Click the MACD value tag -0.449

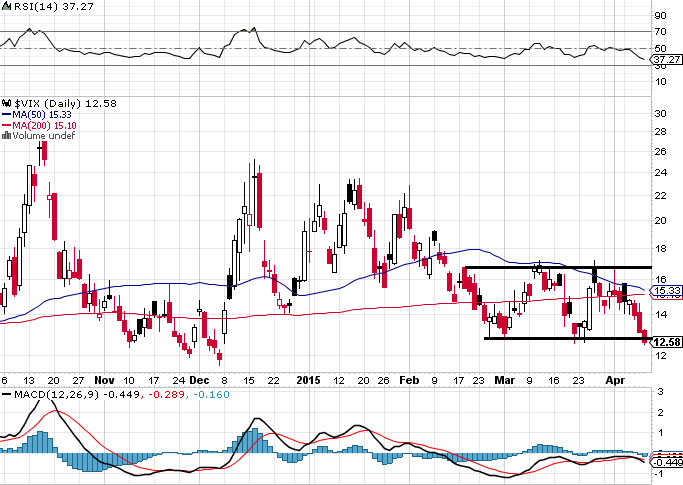pos(666,462)
